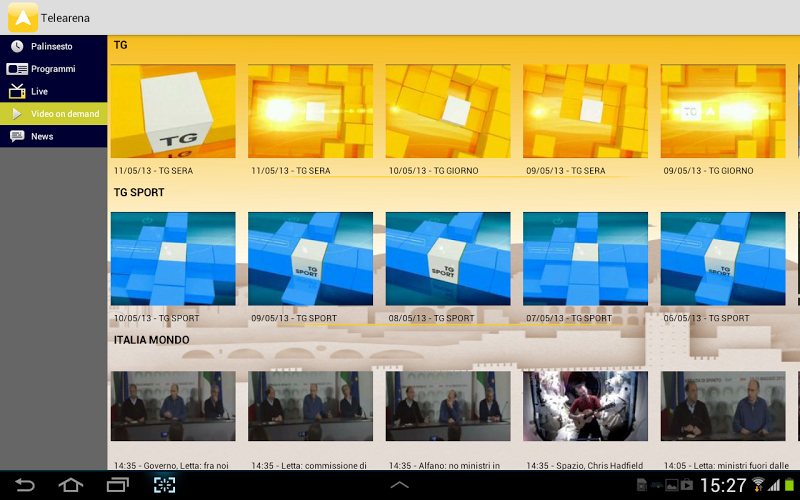The image size is (800, 500).
Task: Play 07/05/13 TG SPORT thumbnail
Action: click(x=585, y=259)
